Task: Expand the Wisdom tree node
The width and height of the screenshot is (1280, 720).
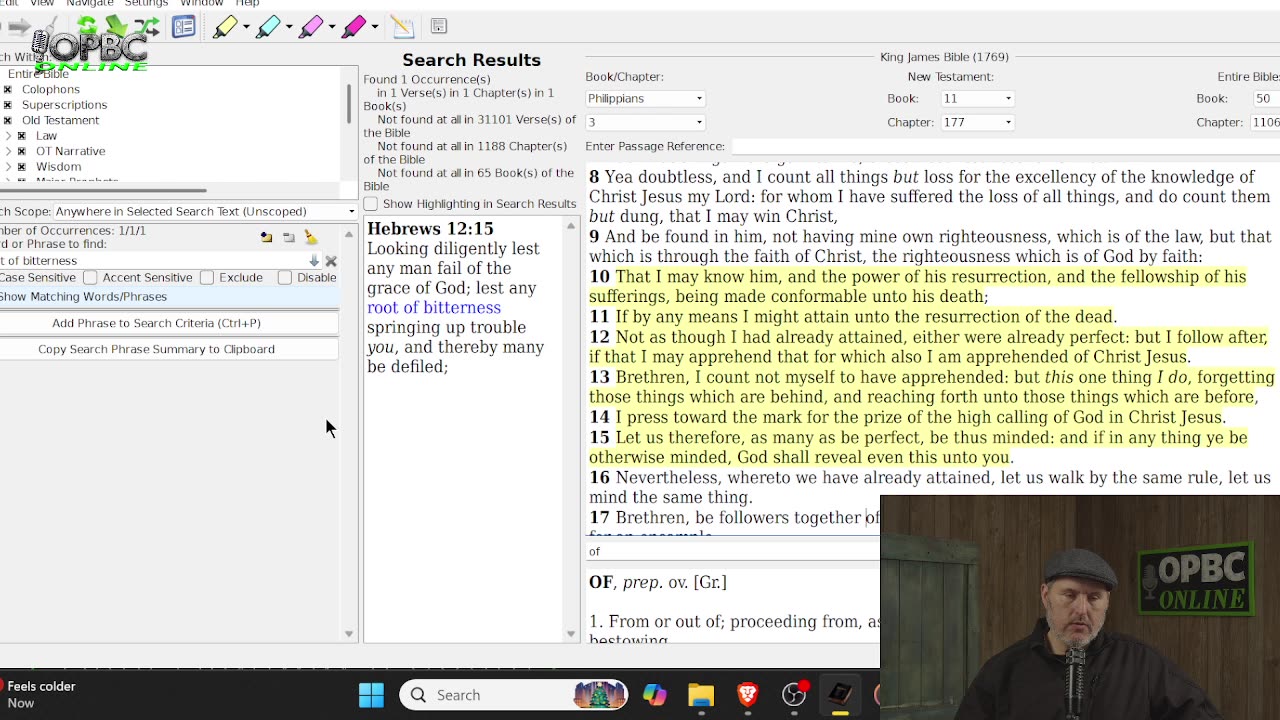Action: pos(8,167)
